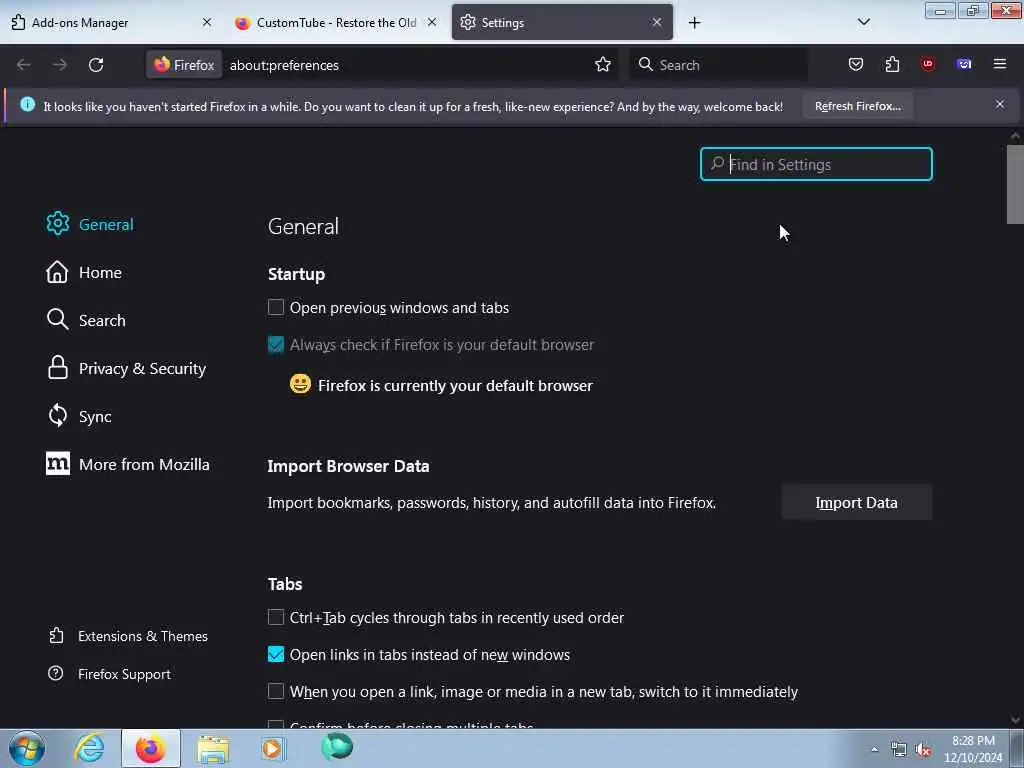Enable Ctrl+Tab cycles through tabs checkbox

tap(276, 617)
